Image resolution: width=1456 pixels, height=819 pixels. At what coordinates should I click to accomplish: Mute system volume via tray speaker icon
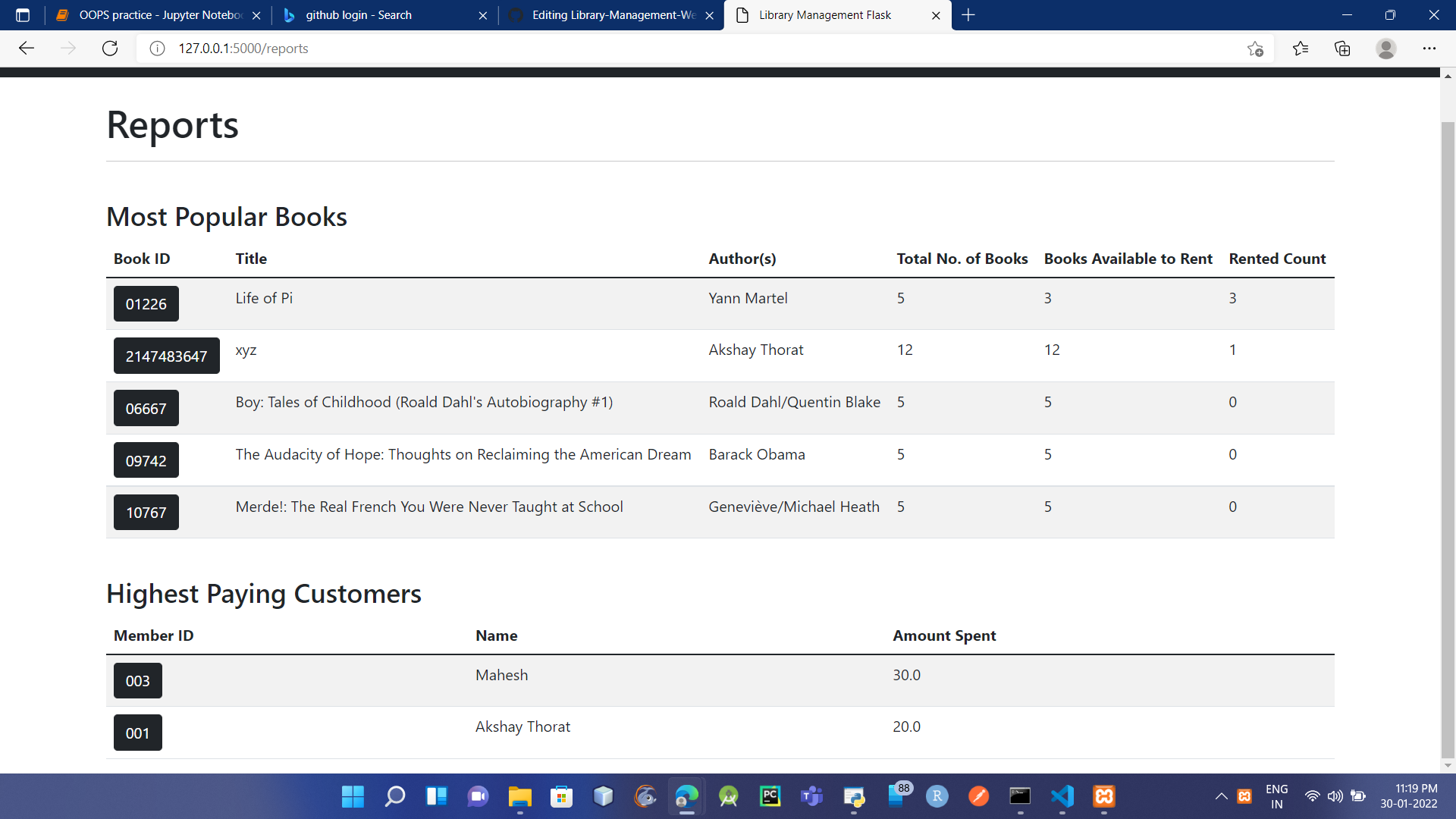pos(1335,796)
